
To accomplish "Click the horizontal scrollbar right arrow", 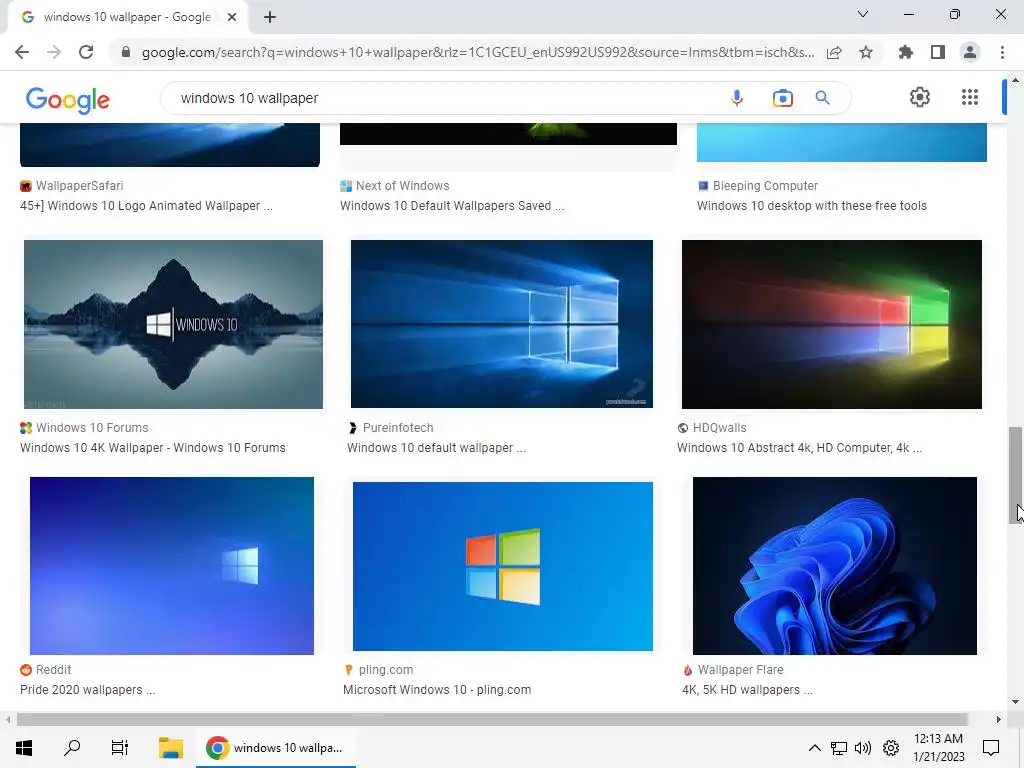I will pyautogui.click(x=998, y=720).
